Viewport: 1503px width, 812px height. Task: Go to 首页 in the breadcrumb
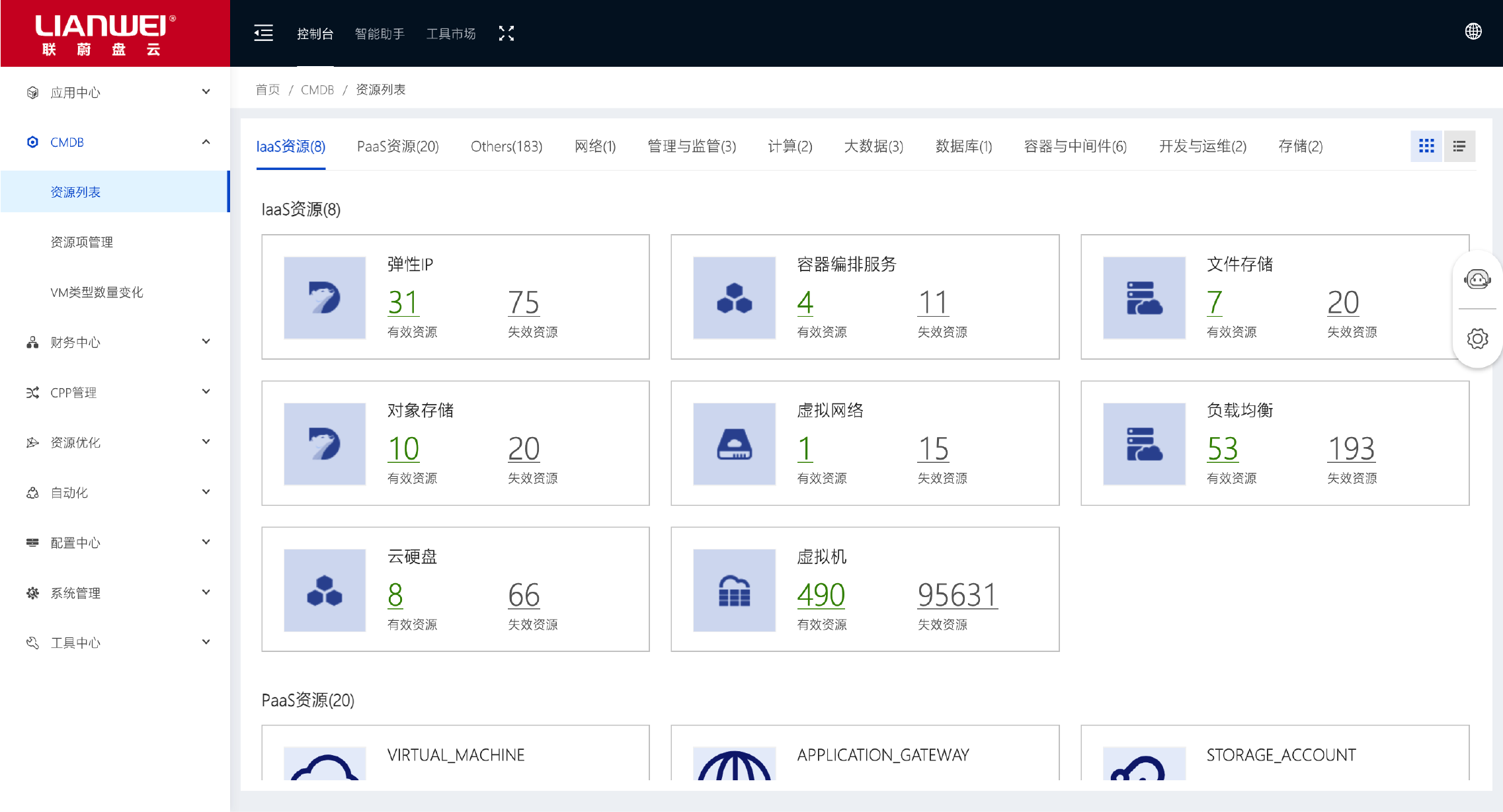click(x=268, y=89)
